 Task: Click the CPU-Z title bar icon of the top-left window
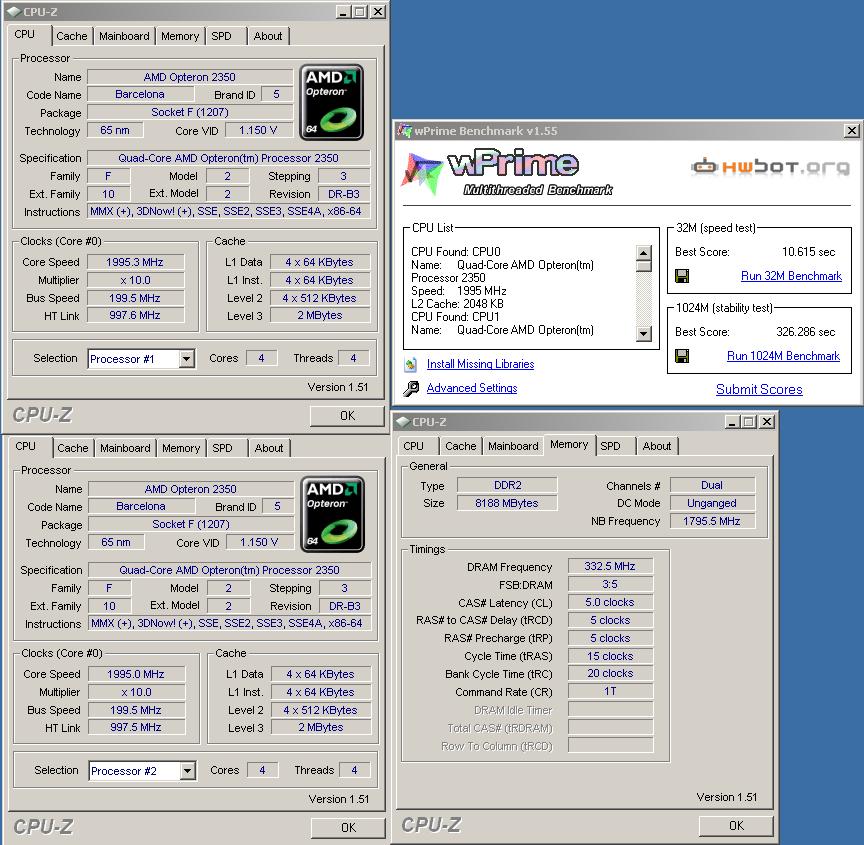[x=14, y=12]
